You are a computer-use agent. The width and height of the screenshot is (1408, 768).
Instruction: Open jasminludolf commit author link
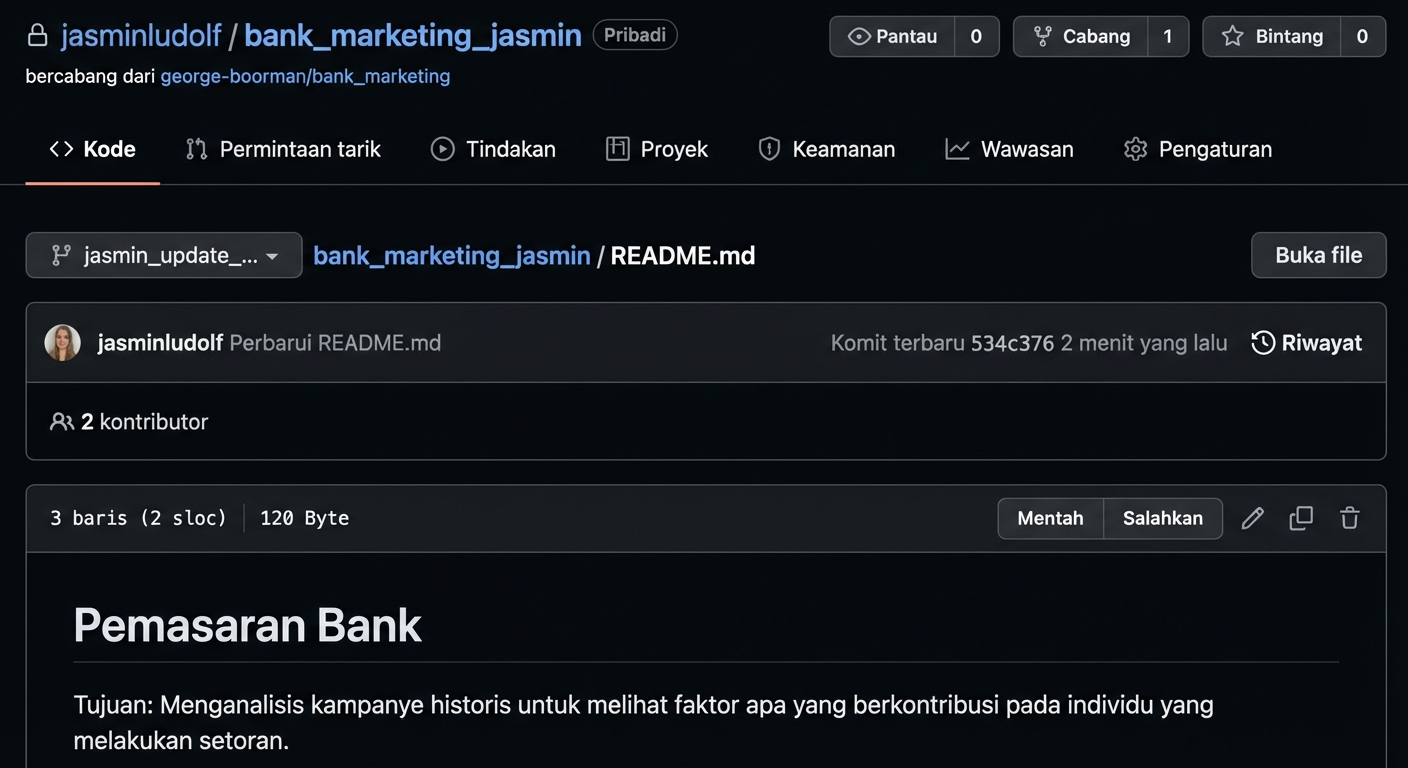(160, 343)
